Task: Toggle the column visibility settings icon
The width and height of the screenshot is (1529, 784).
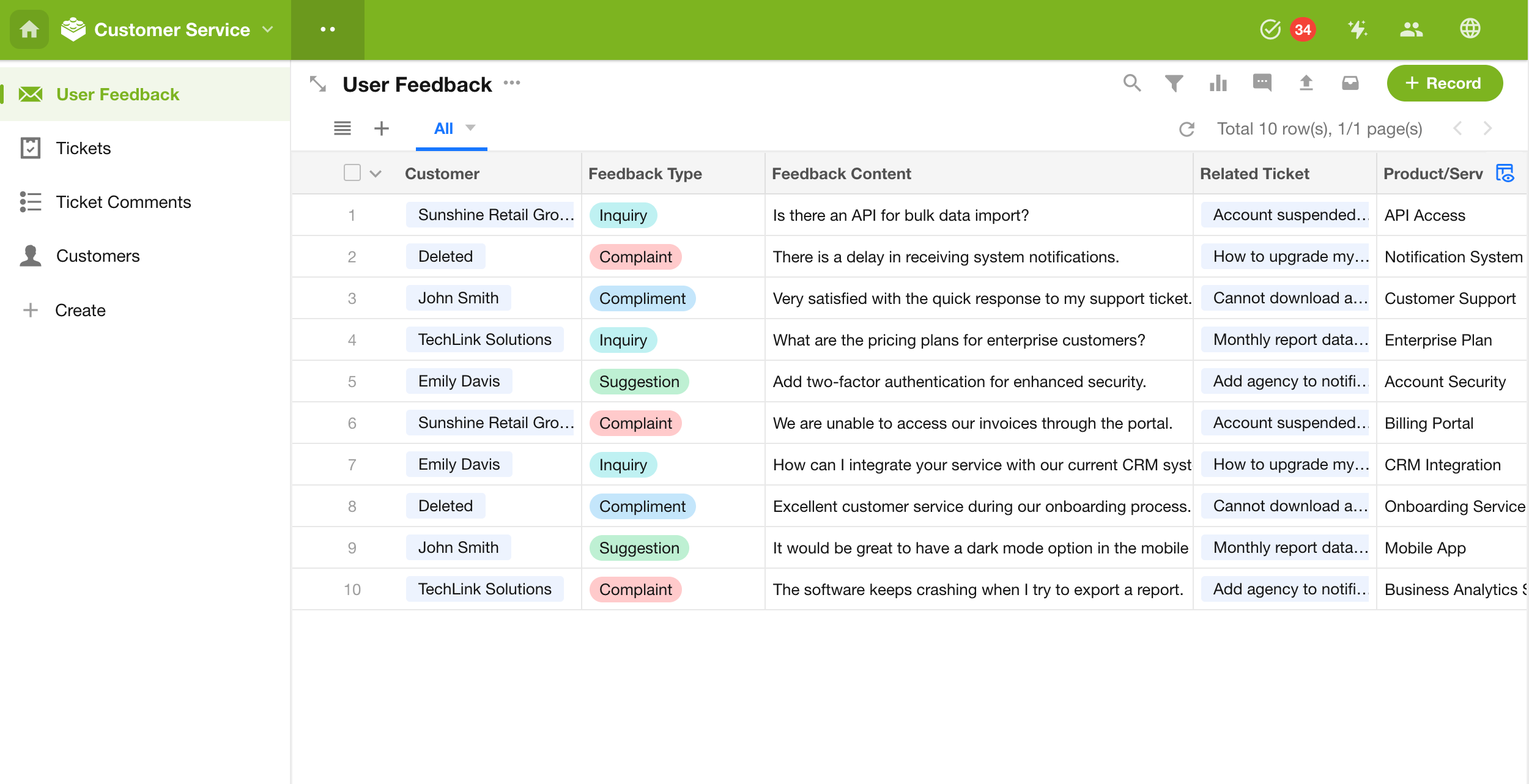Action: [1505, 173]
